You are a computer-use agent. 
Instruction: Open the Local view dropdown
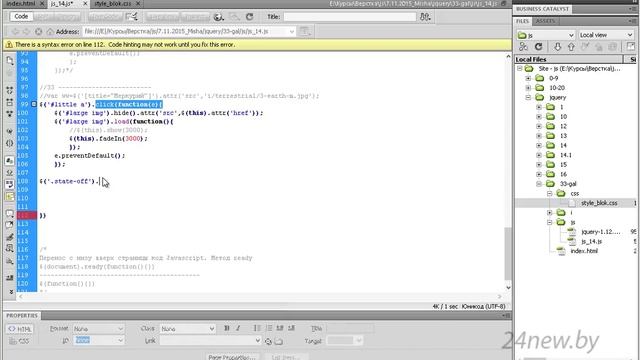click(606, 35)
